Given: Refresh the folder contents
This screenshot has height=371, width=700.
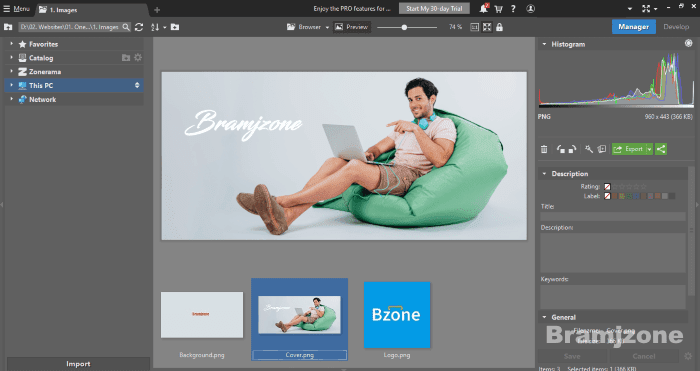Looking at the screenshot, I should [139, 27].
